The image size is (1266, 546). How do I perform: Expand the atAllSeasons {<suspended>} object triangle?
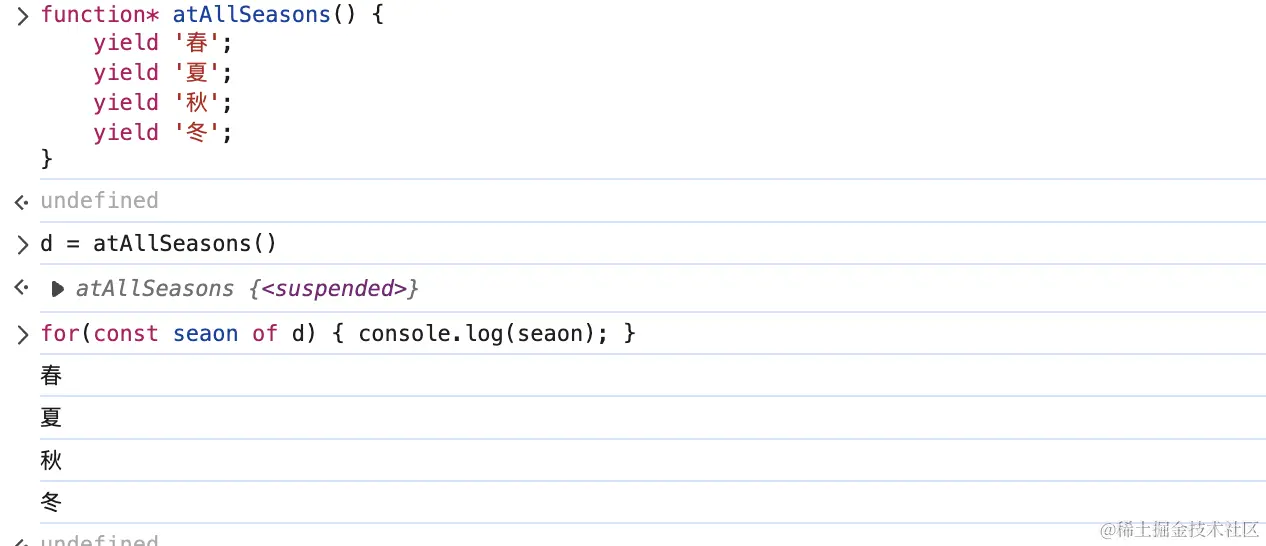point(57,289)
